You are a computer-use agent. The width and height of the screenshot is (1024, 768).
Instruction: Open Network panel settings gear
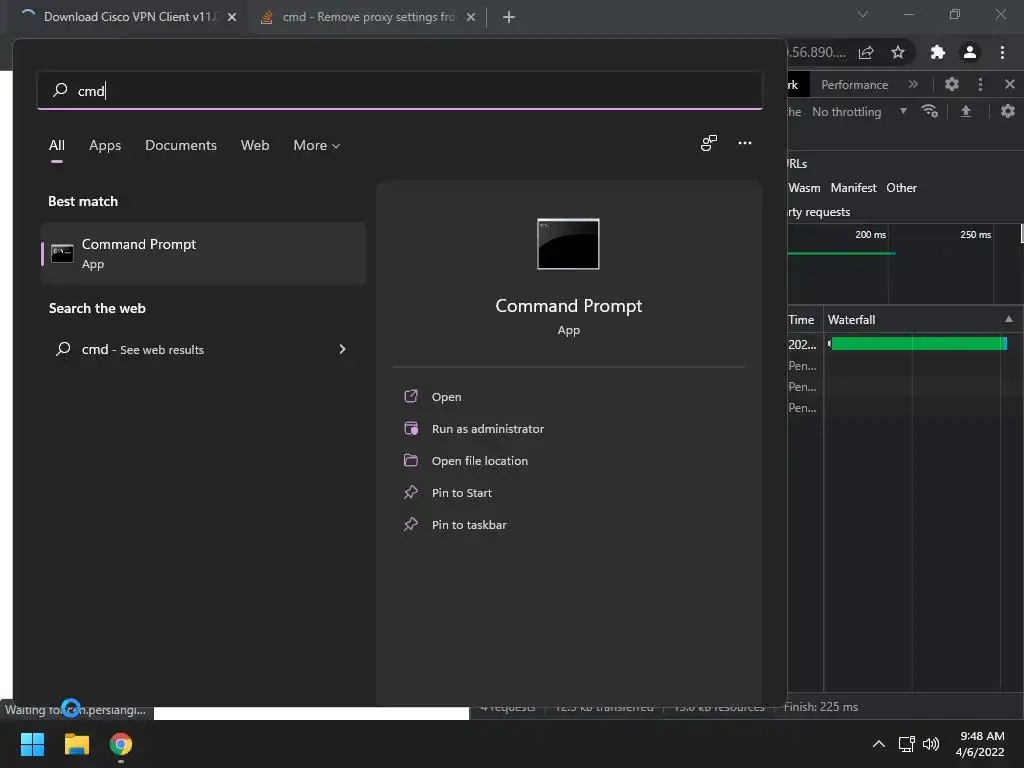pos(1008,111)
